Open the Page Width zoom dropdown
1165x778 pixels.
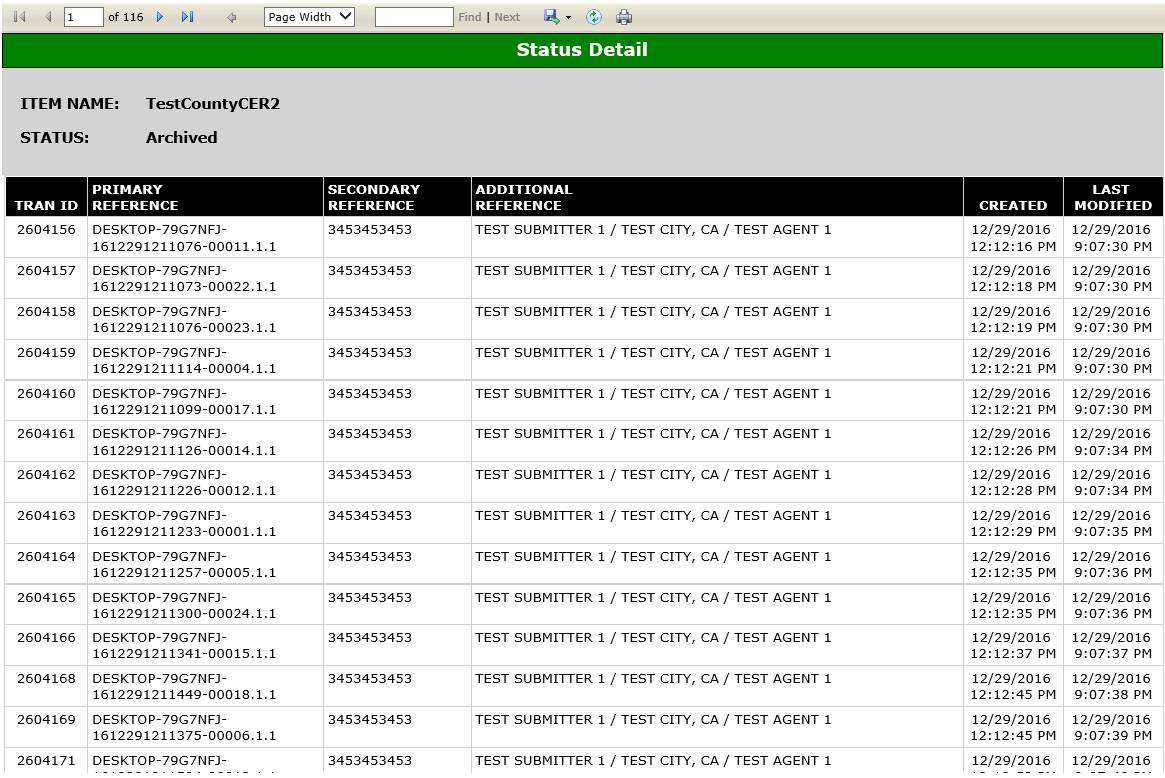(310, 17)
